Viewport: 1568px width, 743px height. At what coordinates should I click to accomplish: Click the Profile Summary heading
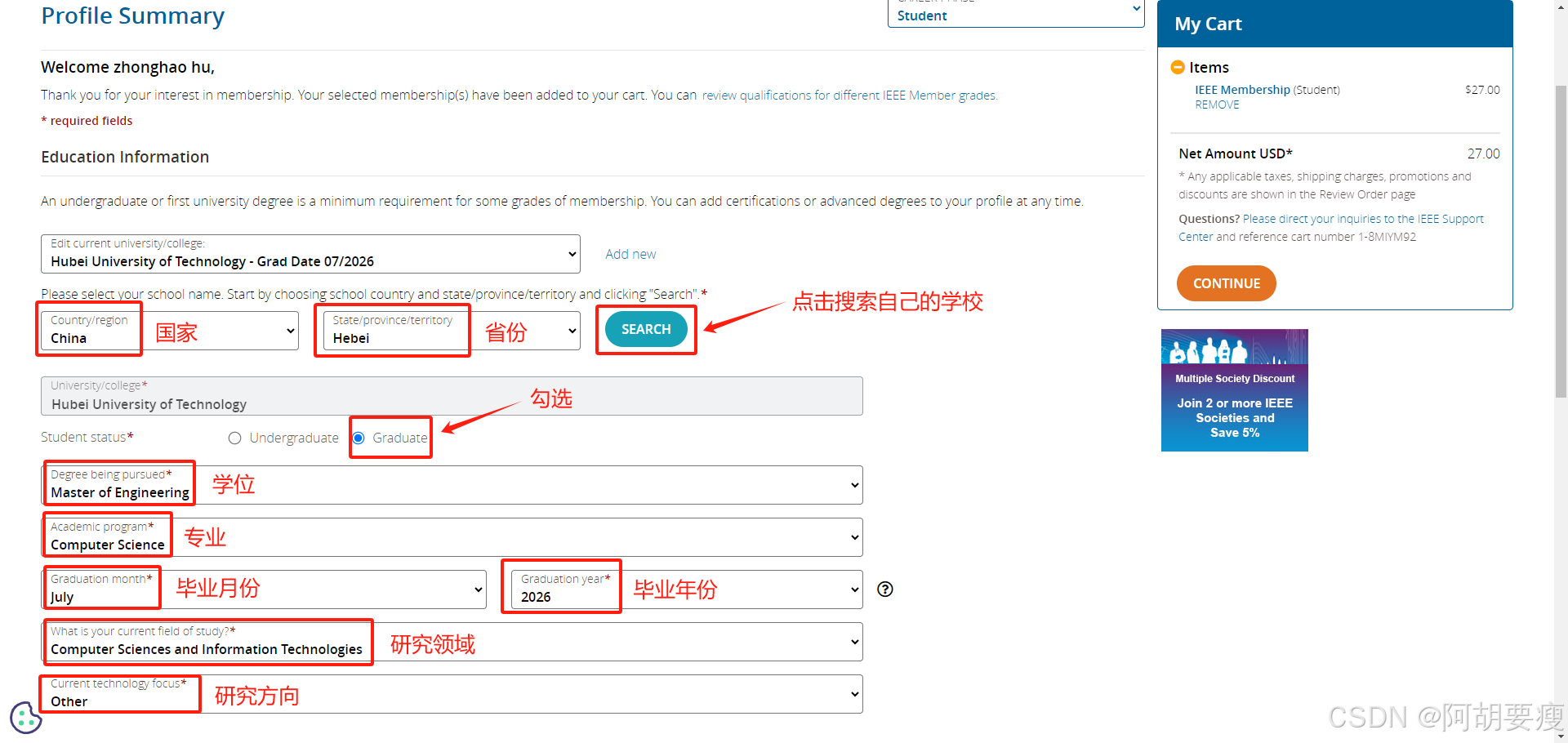pyautogui.click(x=133, y=16)
